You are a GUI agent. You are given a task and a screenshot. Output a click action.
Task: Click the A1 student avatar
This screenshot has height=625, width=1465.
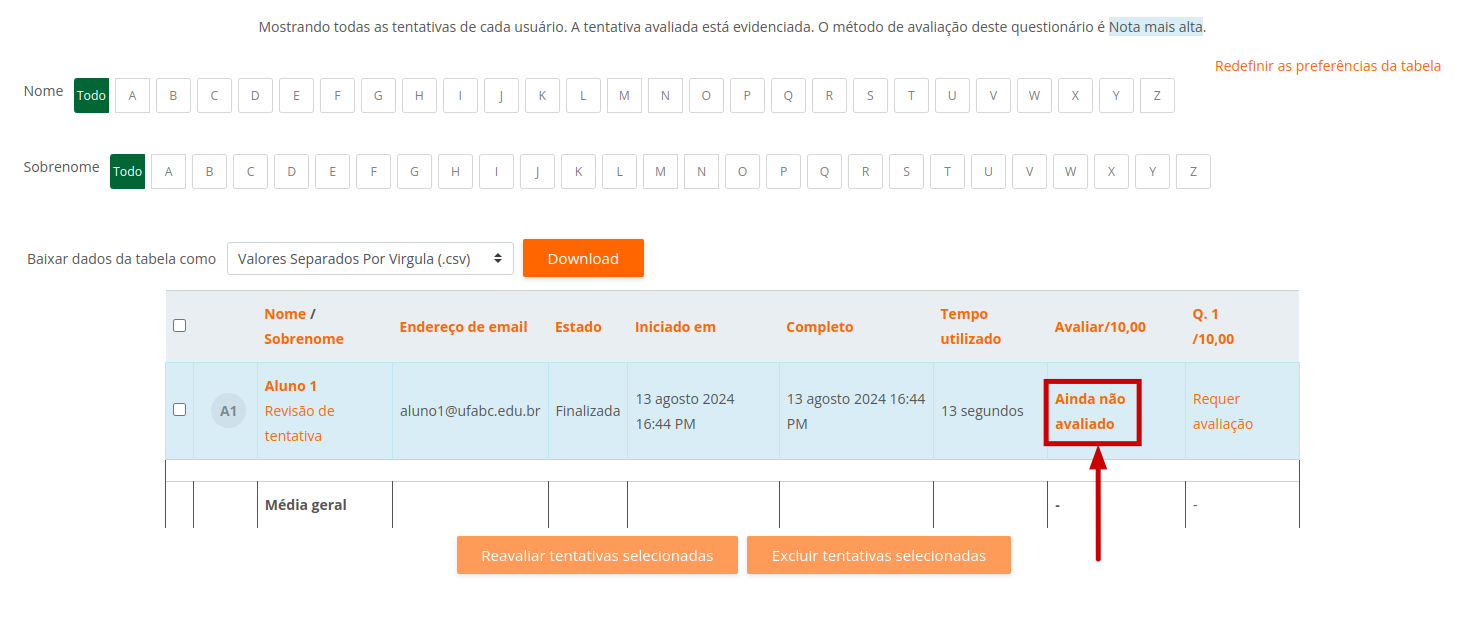(x=226, y=410)
